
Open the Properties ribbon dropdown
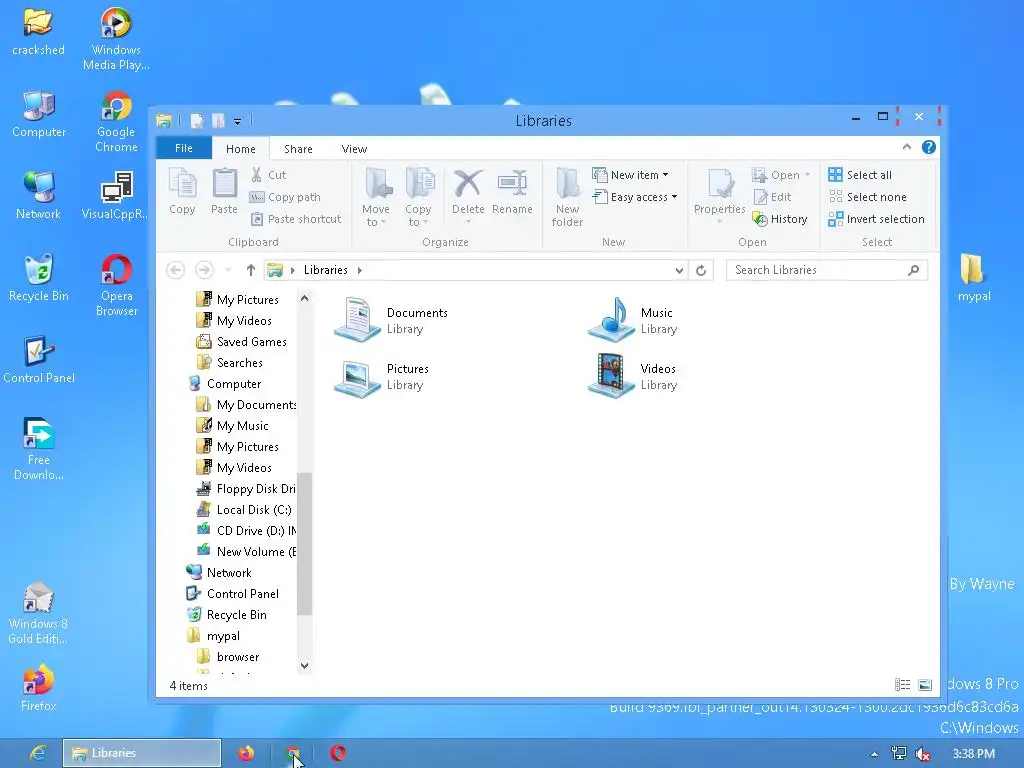[719, 222]
